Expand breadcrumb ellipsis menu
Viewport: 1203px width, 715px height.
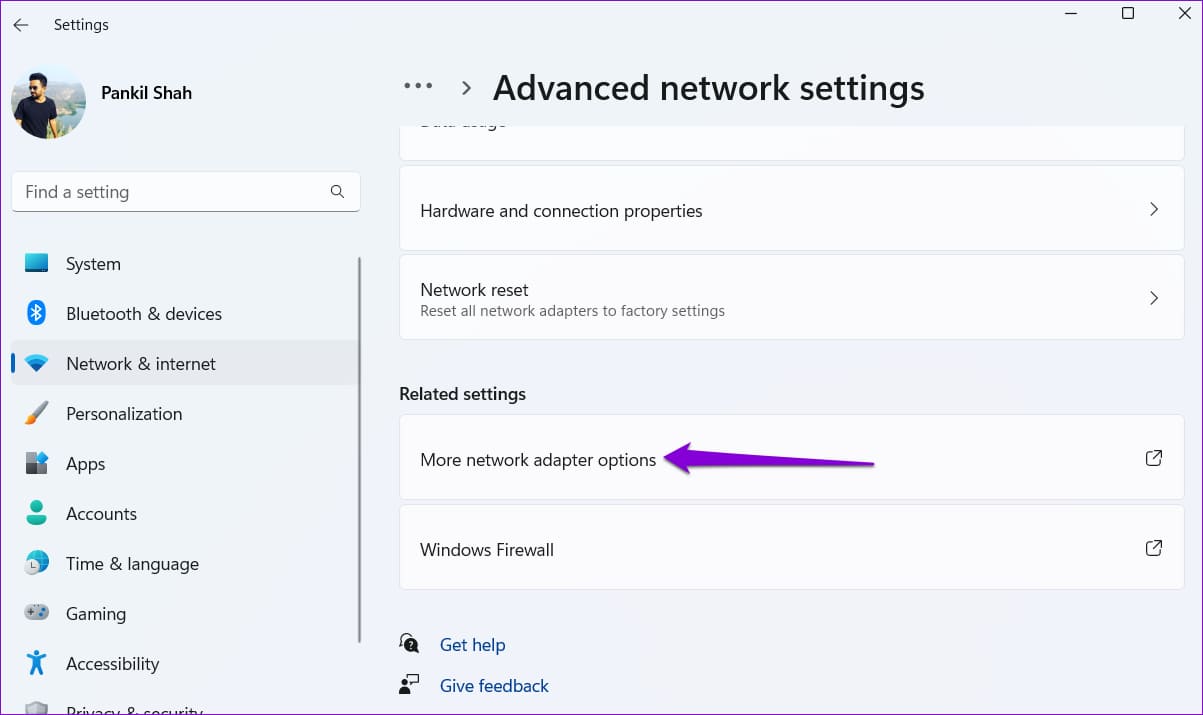418,87
